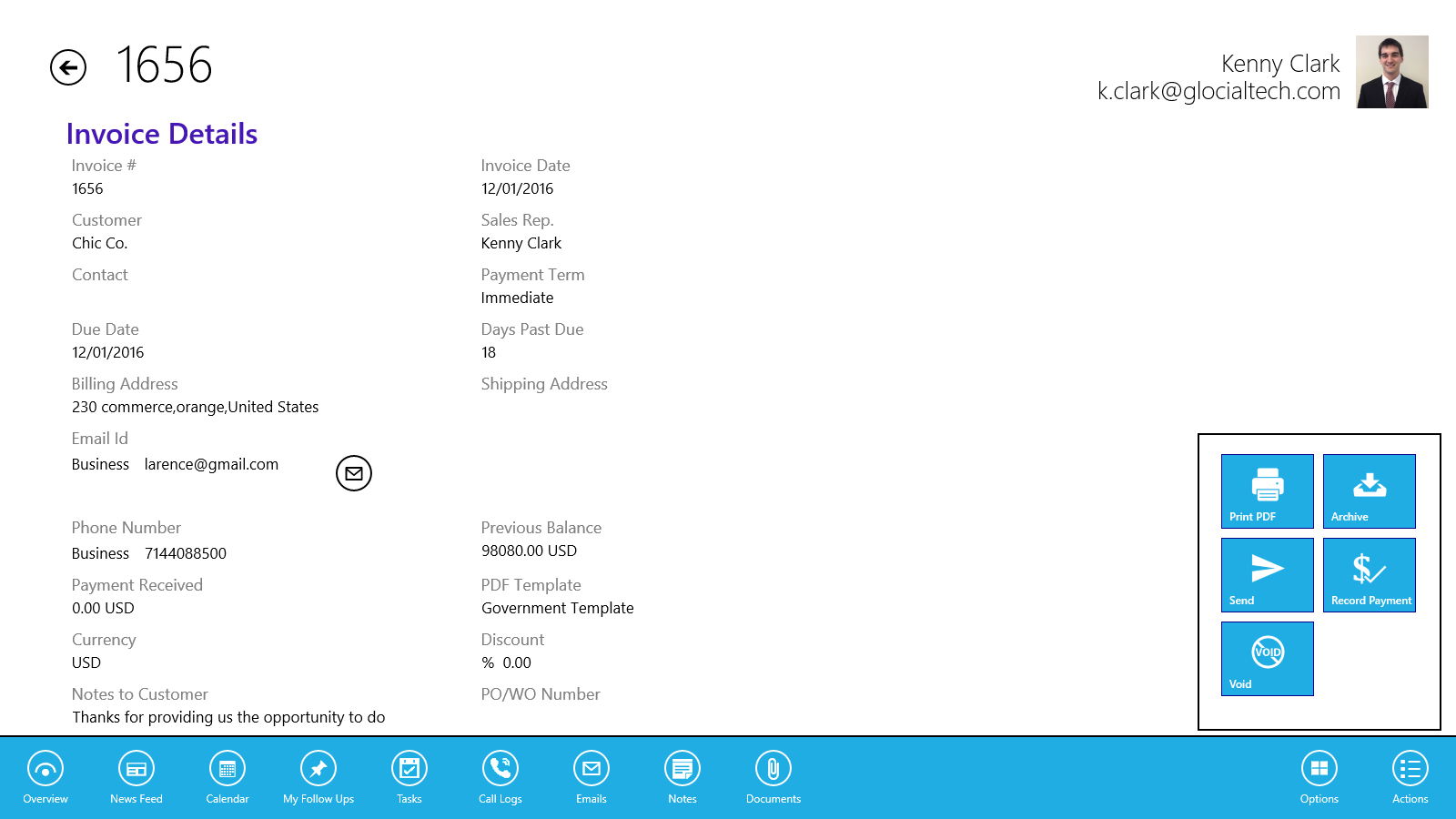The width and height of the screenshot is (1456, 819).
Task: Open My Follow Ups
Action: click(x=318, y=778)
